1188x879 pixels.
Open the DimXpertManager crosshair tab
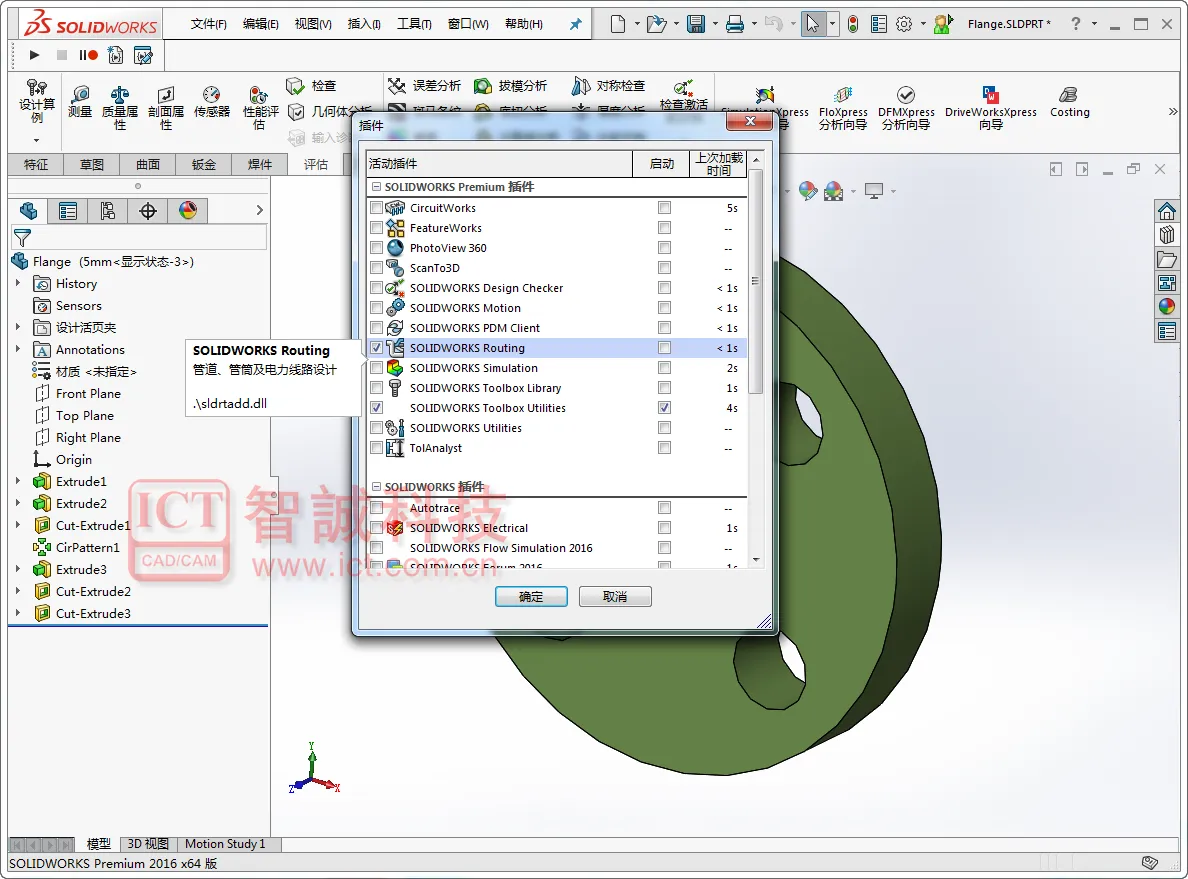click(x=148, y=211)
